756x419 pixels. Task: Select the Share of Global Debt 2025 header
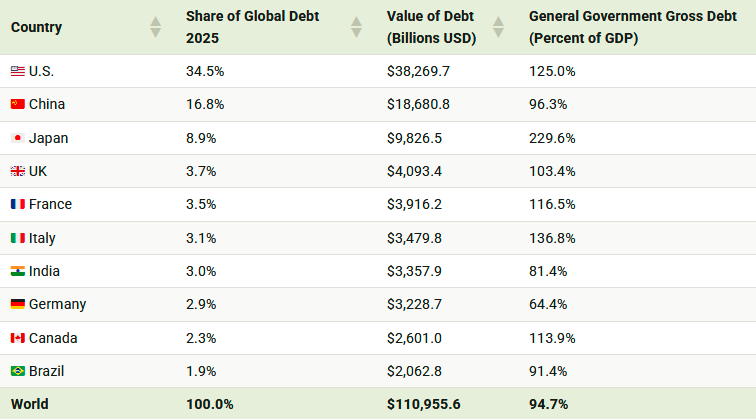242,27
